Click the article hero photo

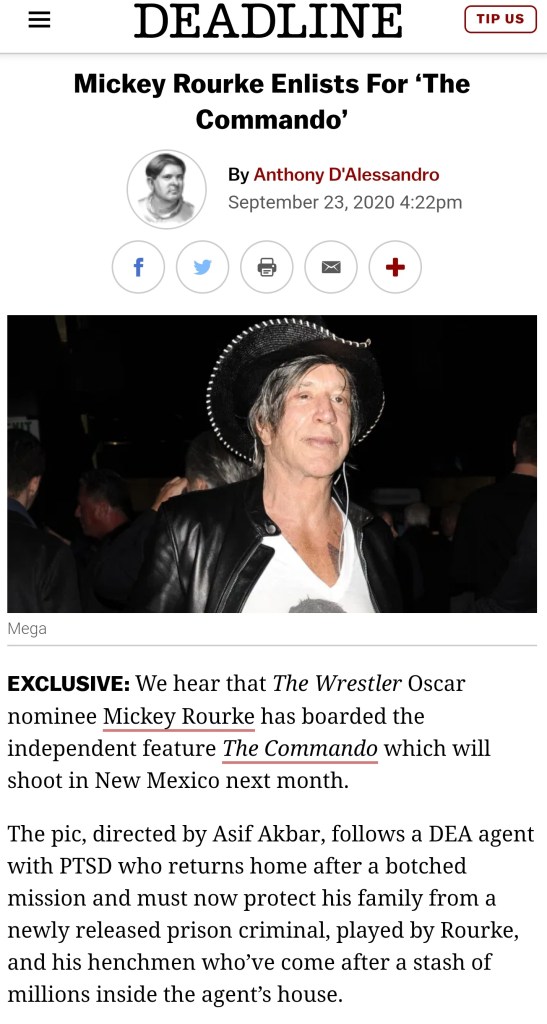pos(272,464)
